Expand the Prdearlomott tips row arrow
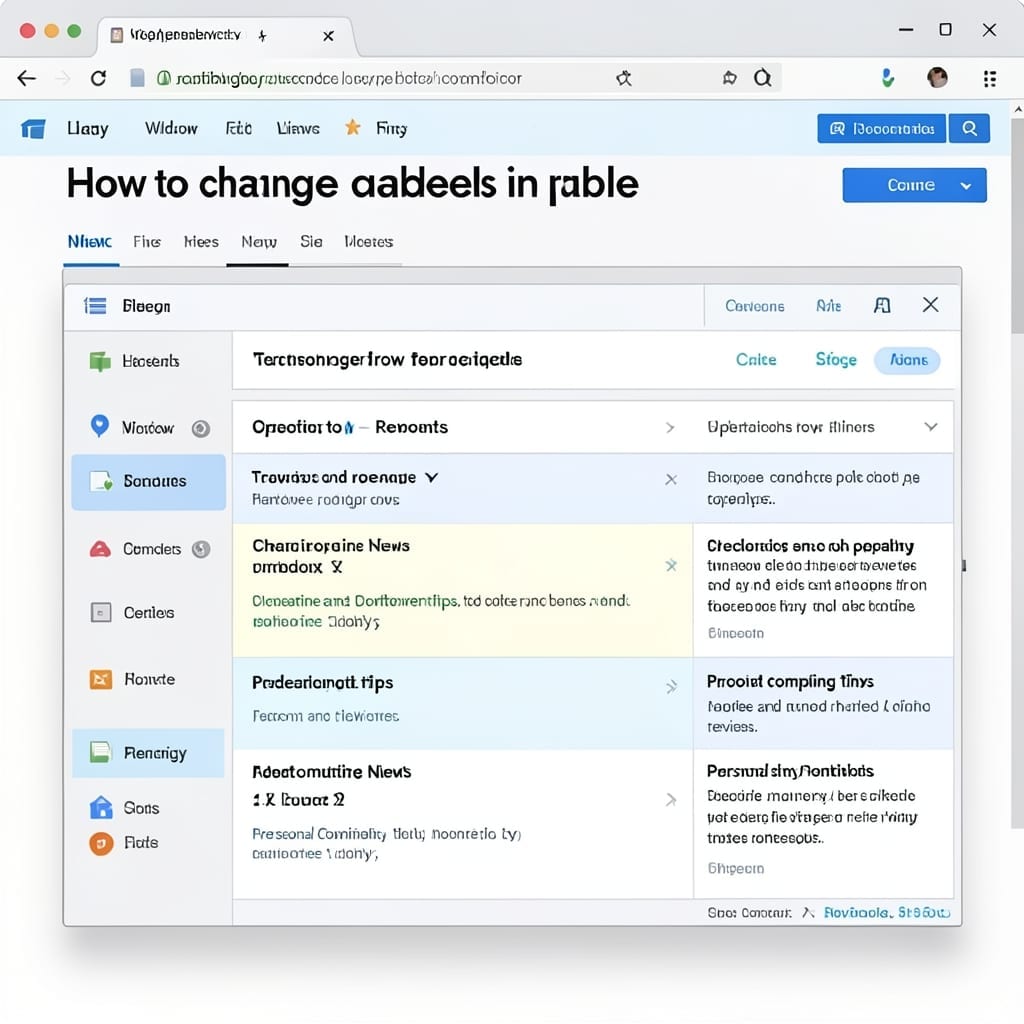This screenshot has width=1024, height=1024. [x=671, y=687]
